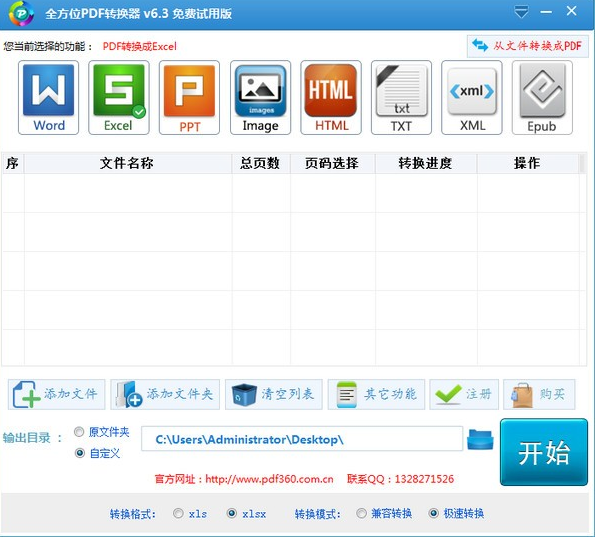Viewport: 595px width, 538px height.
Task: Select the xls format radio button
Action: tap(178, 513)
